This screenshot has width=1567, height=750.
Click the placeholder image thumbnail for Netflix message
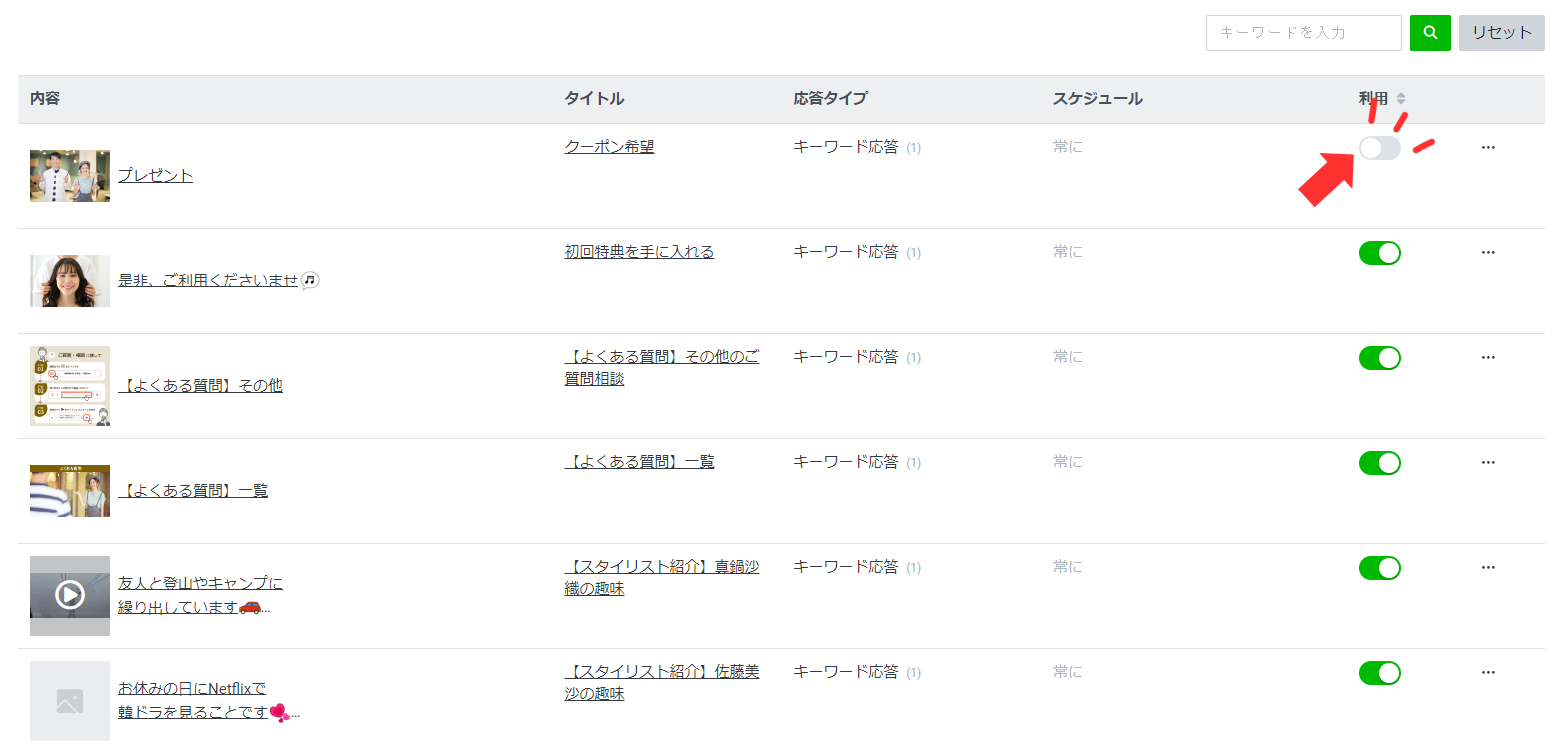coord(70,701)
